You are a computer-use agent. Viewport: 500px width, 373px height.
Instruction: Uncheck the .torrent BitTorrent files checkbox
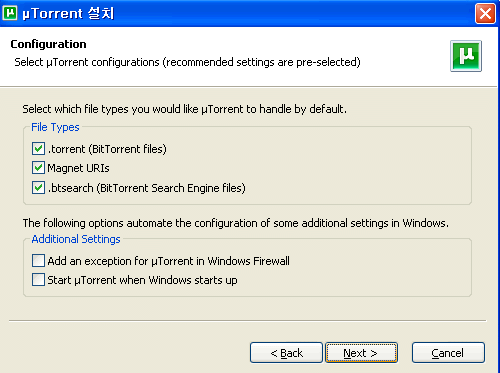click(38, 149)
